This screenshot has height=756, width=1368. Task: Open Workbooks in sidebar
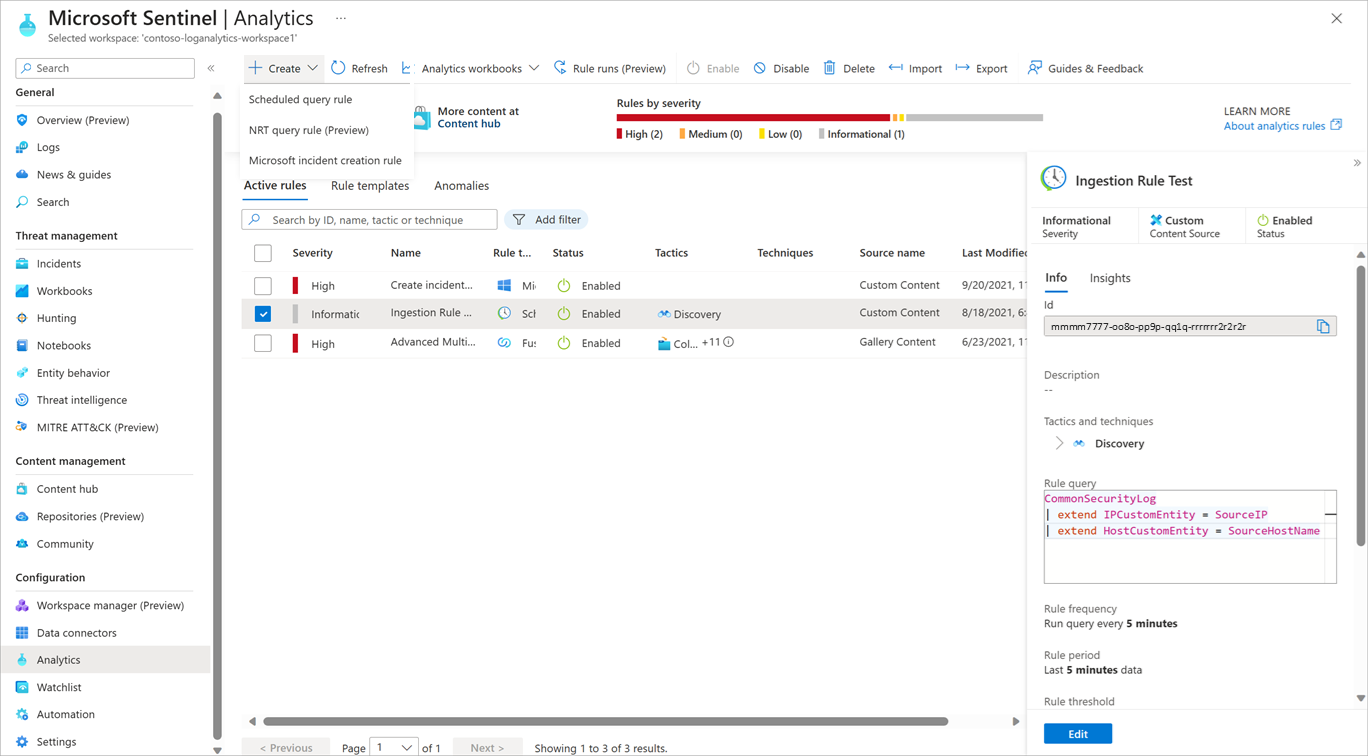[64, 291]
